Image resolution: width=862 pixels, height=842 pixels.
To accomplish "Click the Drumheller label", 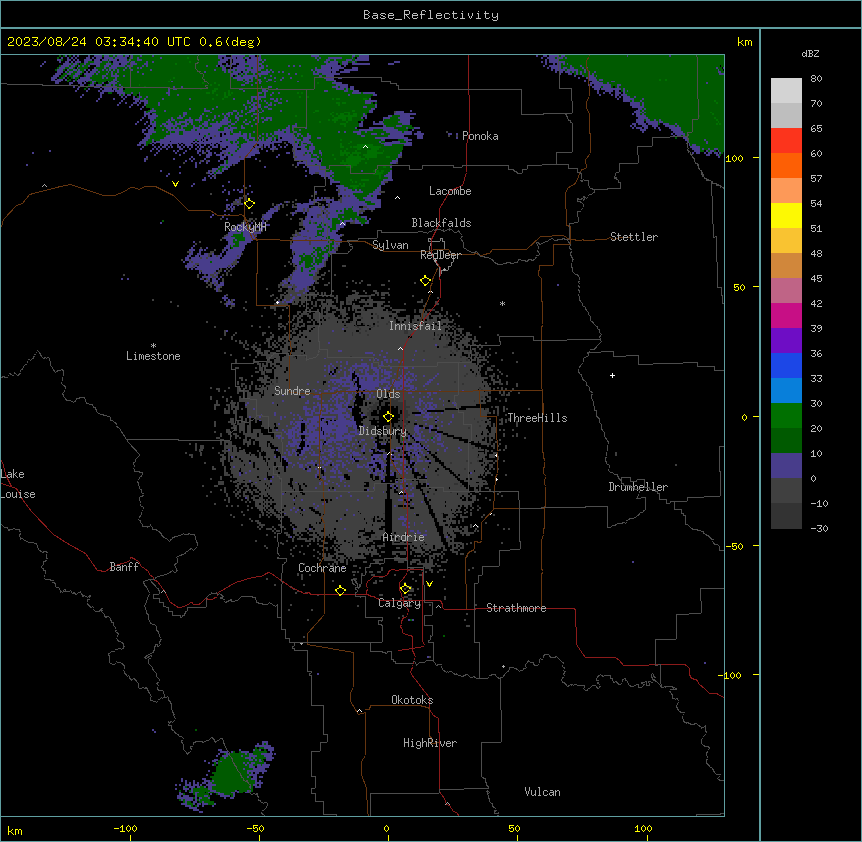I will coord(638,487).
